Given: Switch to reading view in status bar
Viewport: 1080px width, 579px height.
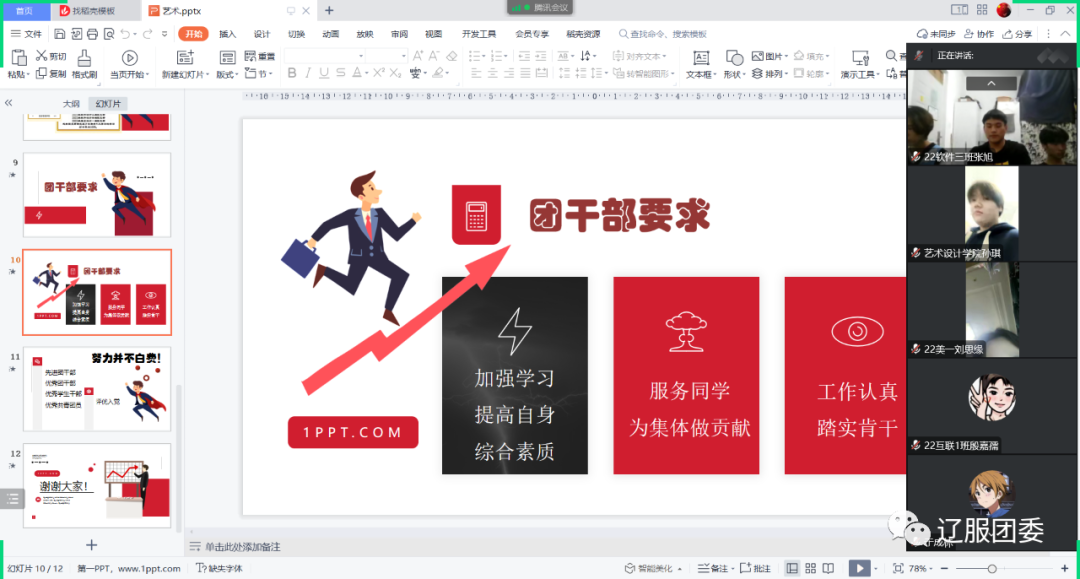Looking at the screenshot, I should click(x=828, y=568).
